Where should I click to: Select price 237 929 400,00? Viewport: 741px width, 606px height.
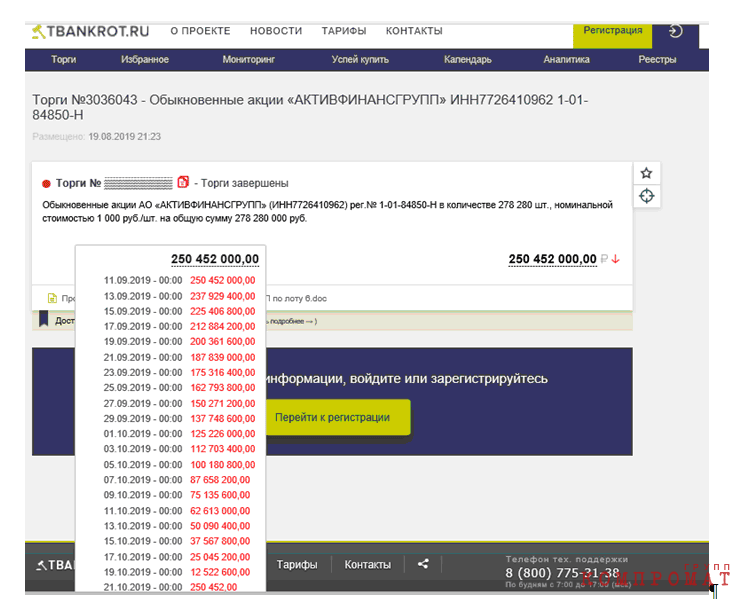(223, 296)
